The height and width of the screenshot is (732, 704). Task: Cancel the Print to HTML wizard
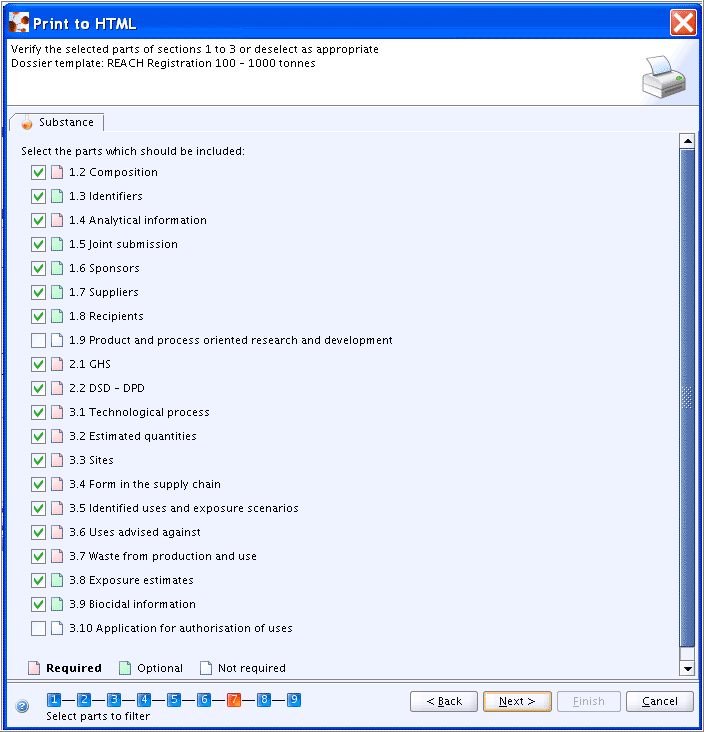pos(660,701)
